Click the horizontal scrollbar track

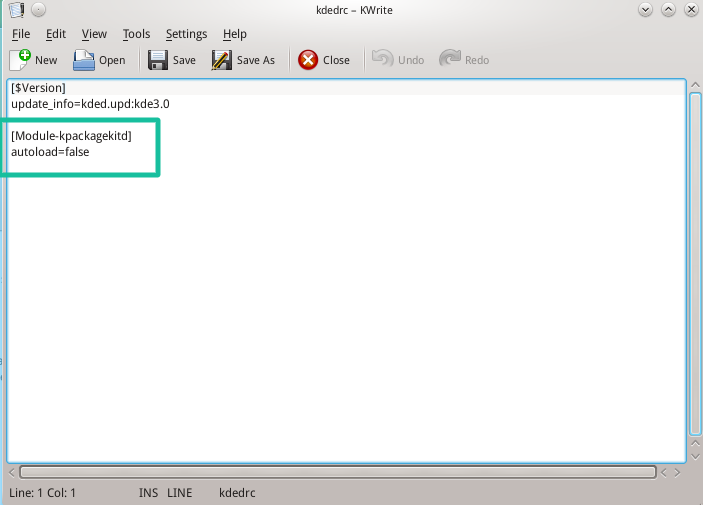point(338,472)
